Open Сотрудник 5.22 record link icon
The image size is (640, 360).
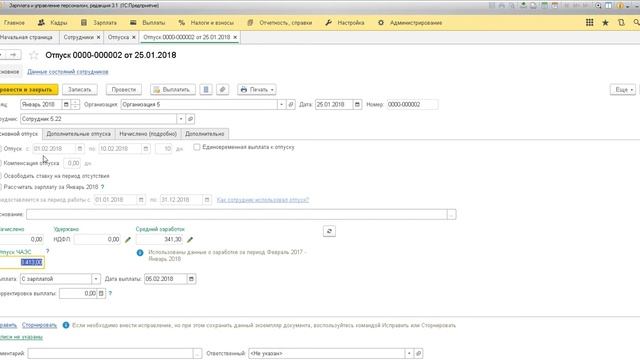[190, 119]
